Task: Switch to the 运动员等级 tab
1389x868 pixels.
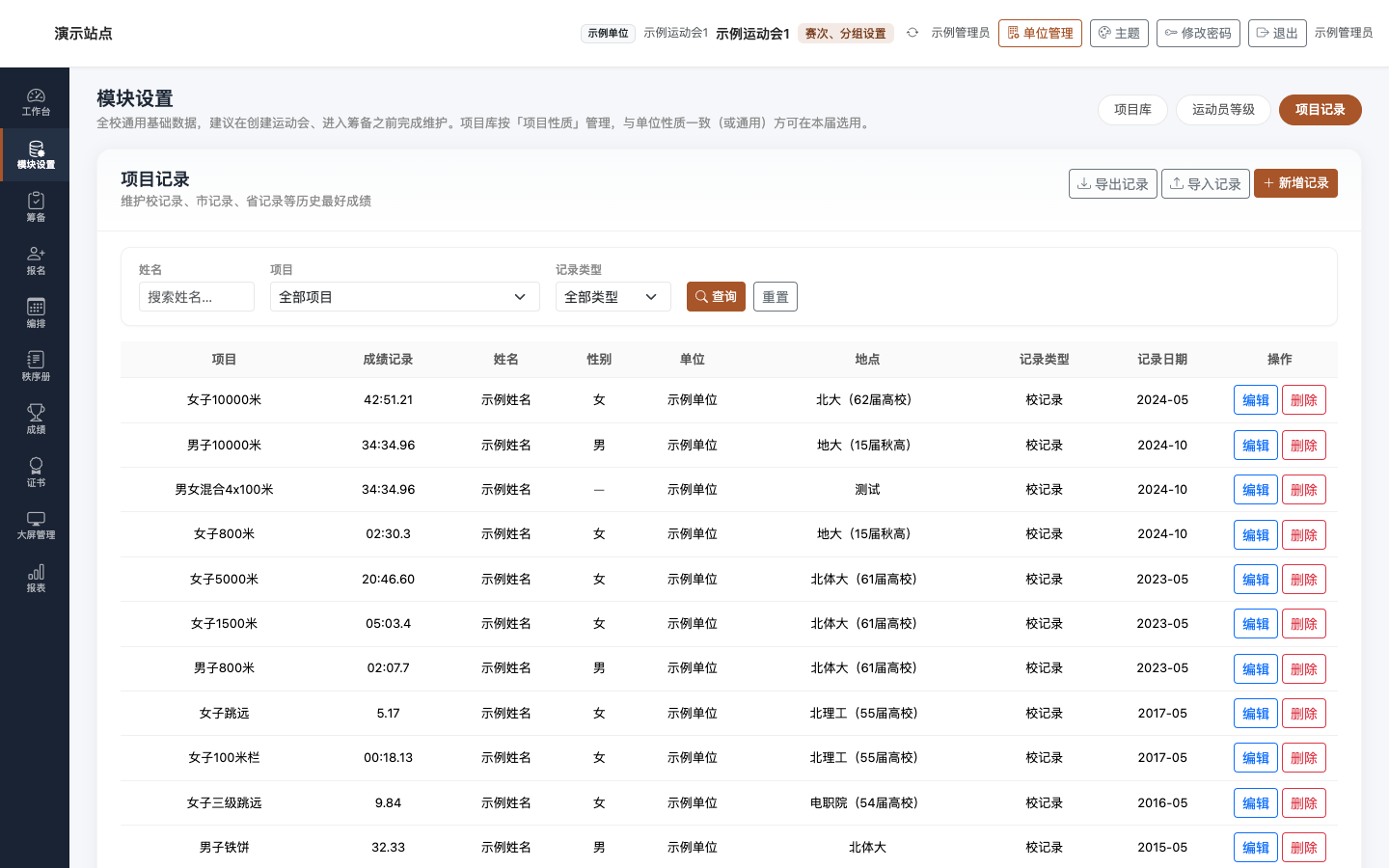Action: pyautogui.click(x=1223, y=110)
